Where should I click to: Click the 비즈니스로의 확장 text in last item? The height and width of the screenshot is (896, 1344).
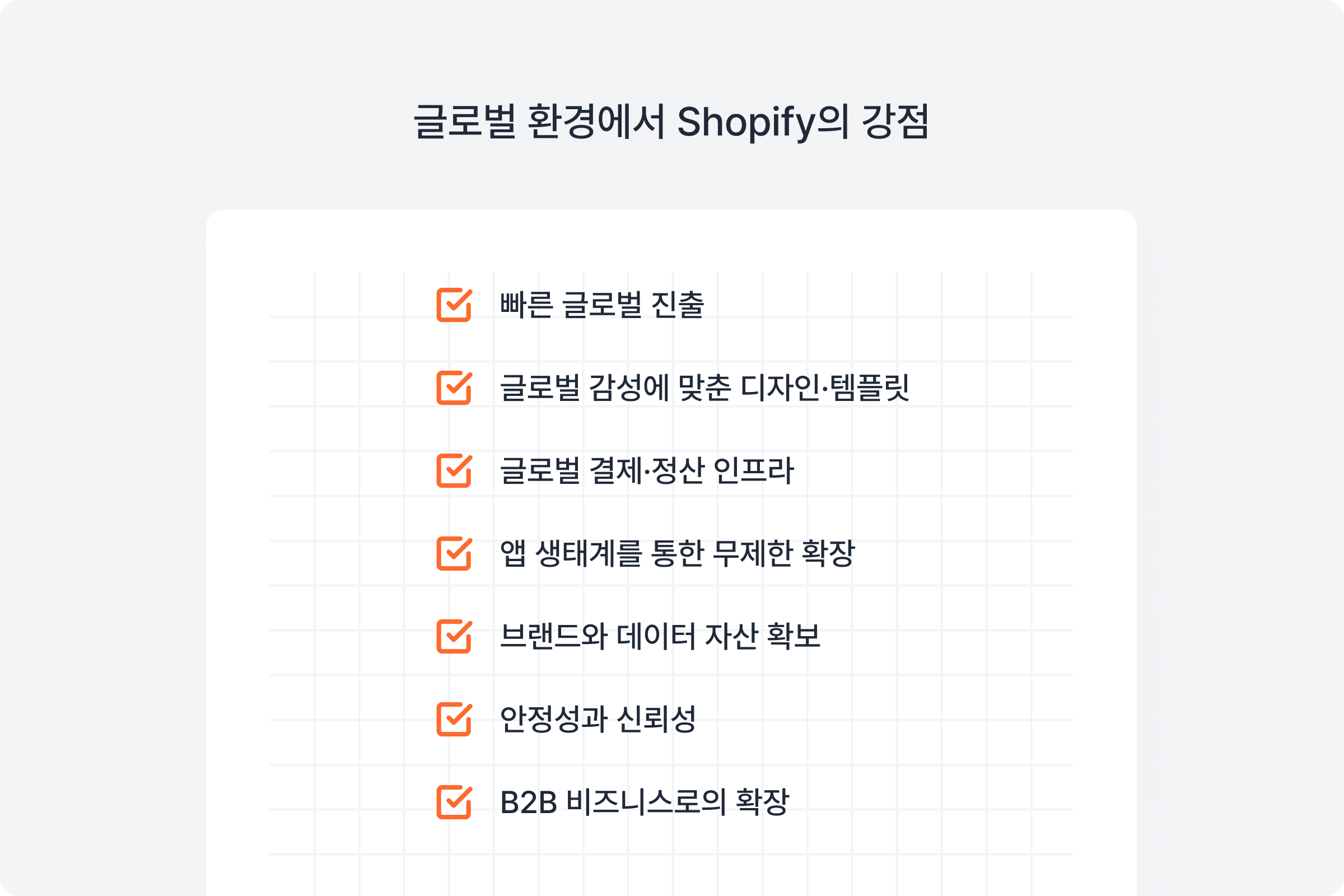678,802
